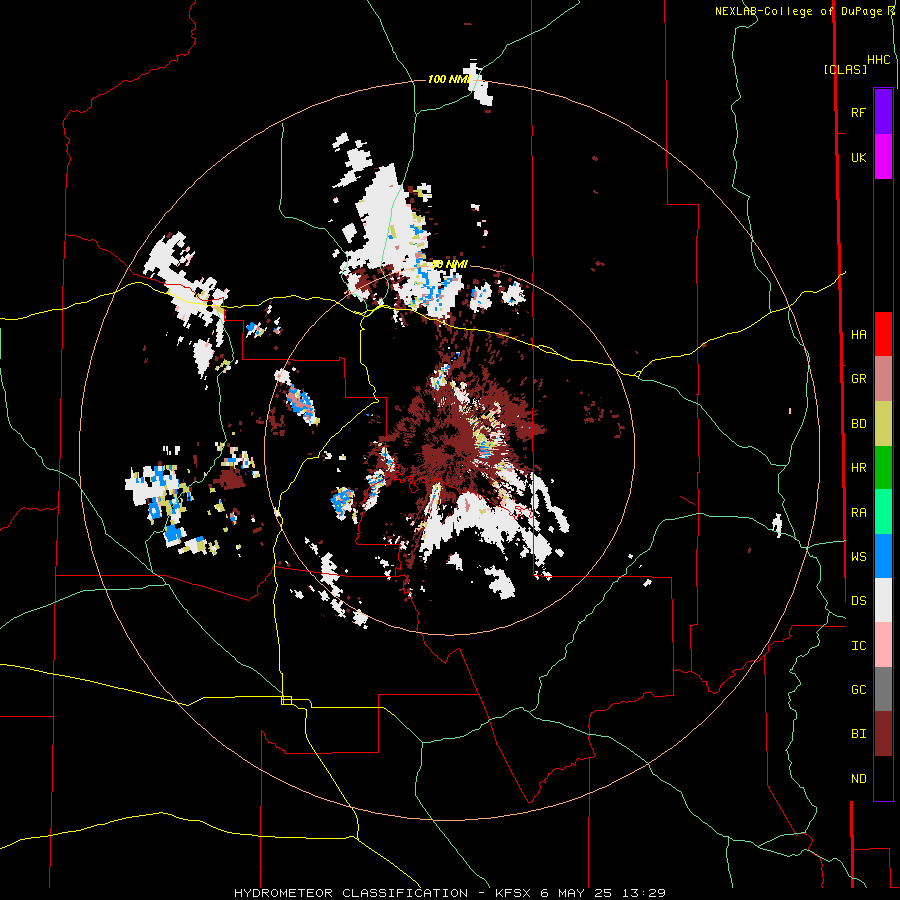Viewport: 900px width, 900px height.
Task: Click the ND black legend swatch
Action: (x=883, y=778)
